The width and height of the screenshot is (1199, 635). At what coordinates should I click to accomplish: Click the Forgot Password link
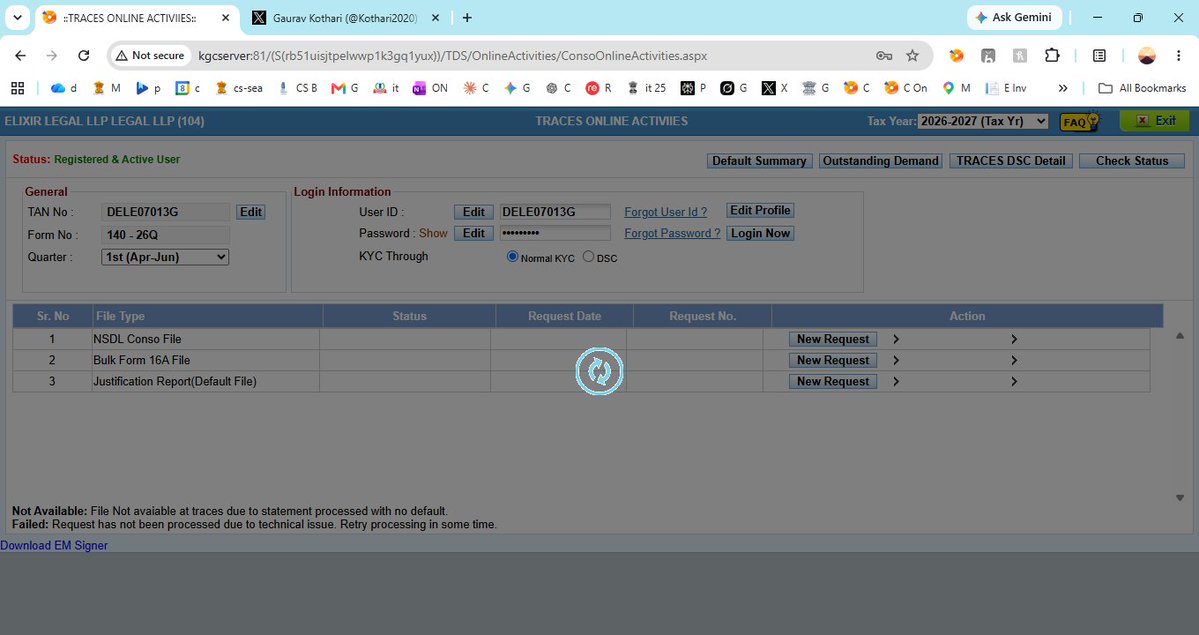672,233
